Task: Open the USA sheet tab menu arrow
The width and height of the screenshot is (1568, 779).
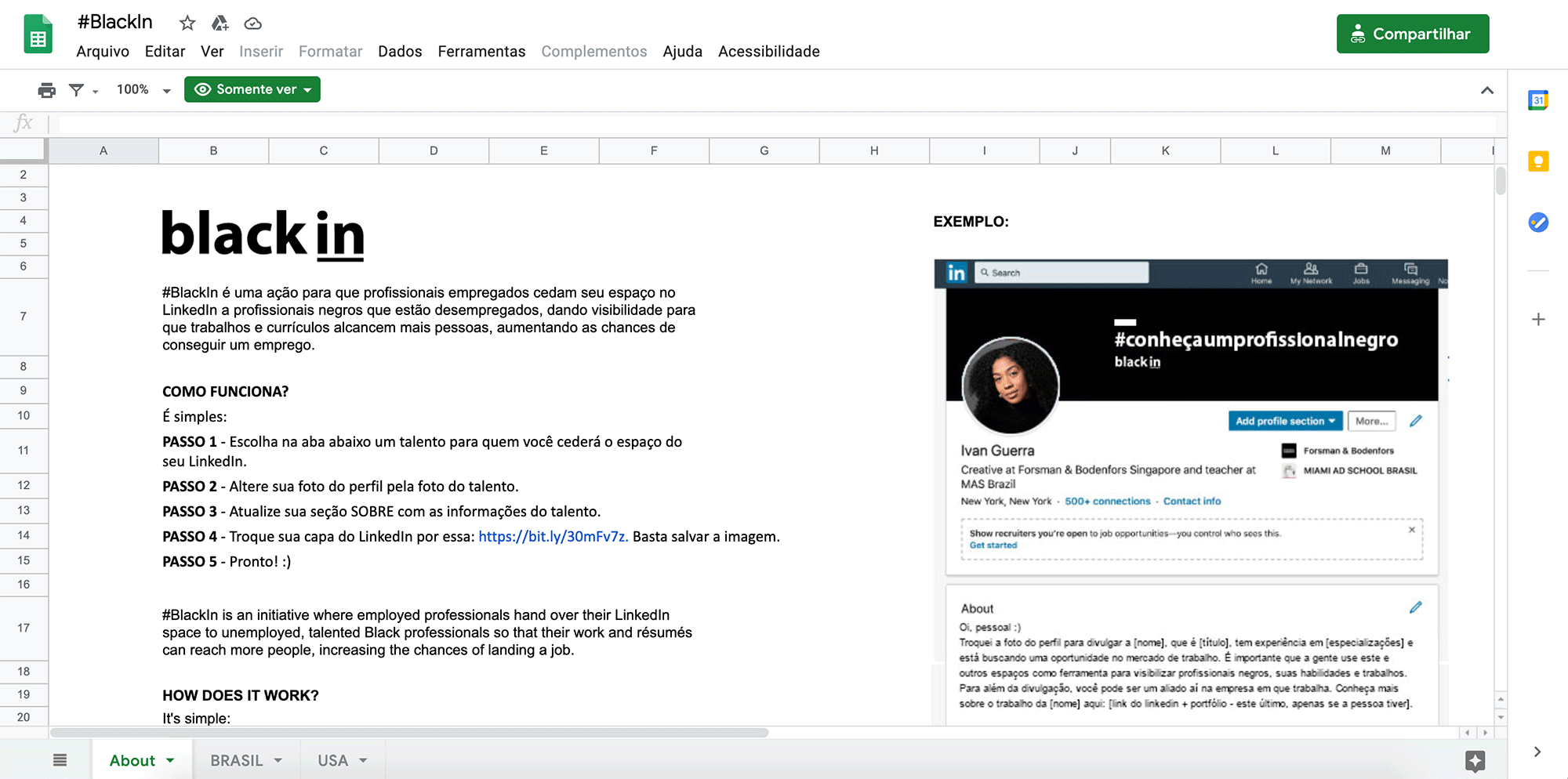Action: [x=363, y=760]
